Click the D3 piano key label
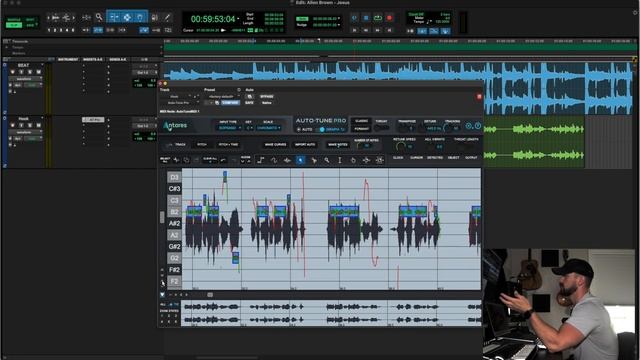 coord(174,177)
